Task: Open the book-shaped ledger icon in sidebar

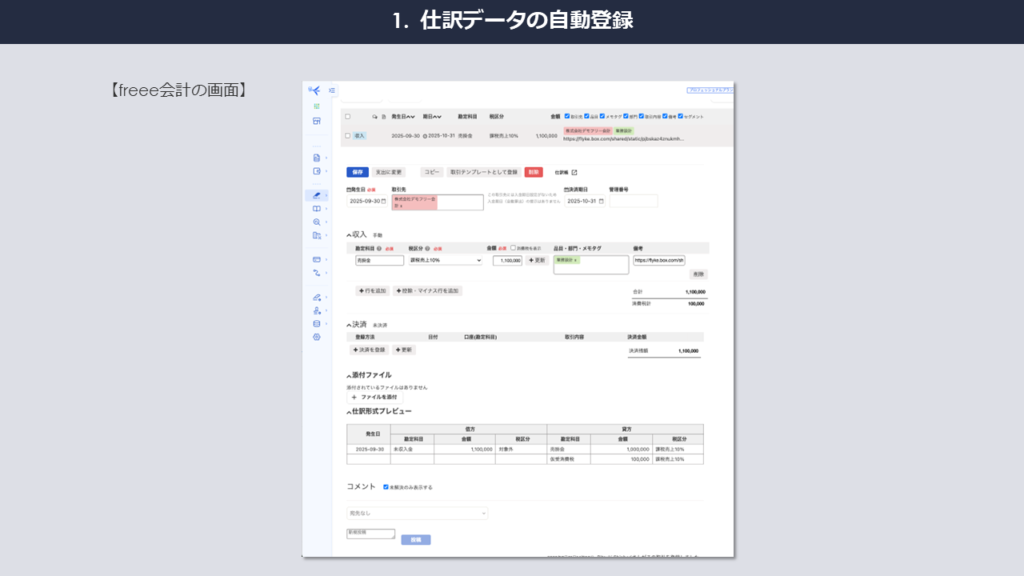Action: pos(316,208)
